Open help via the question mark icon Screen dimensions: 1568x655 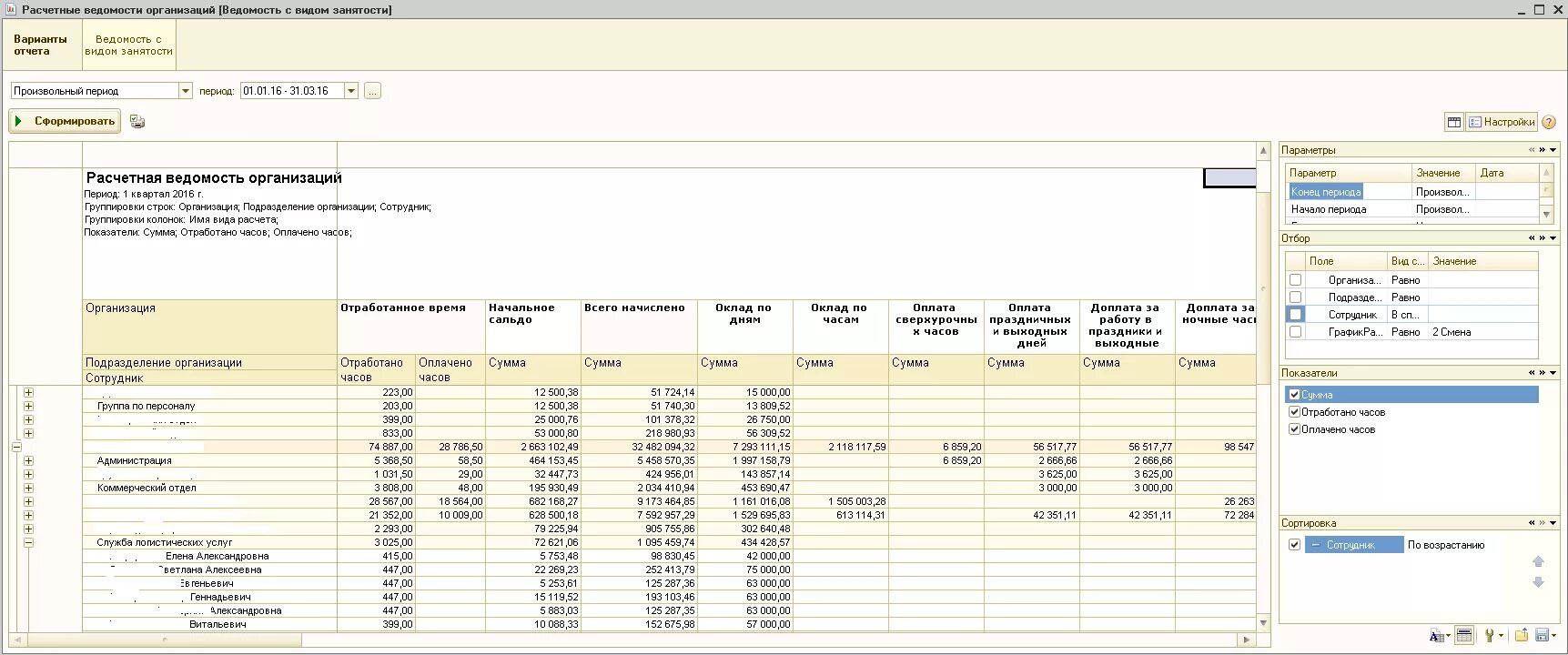[x=1549, y=122]
